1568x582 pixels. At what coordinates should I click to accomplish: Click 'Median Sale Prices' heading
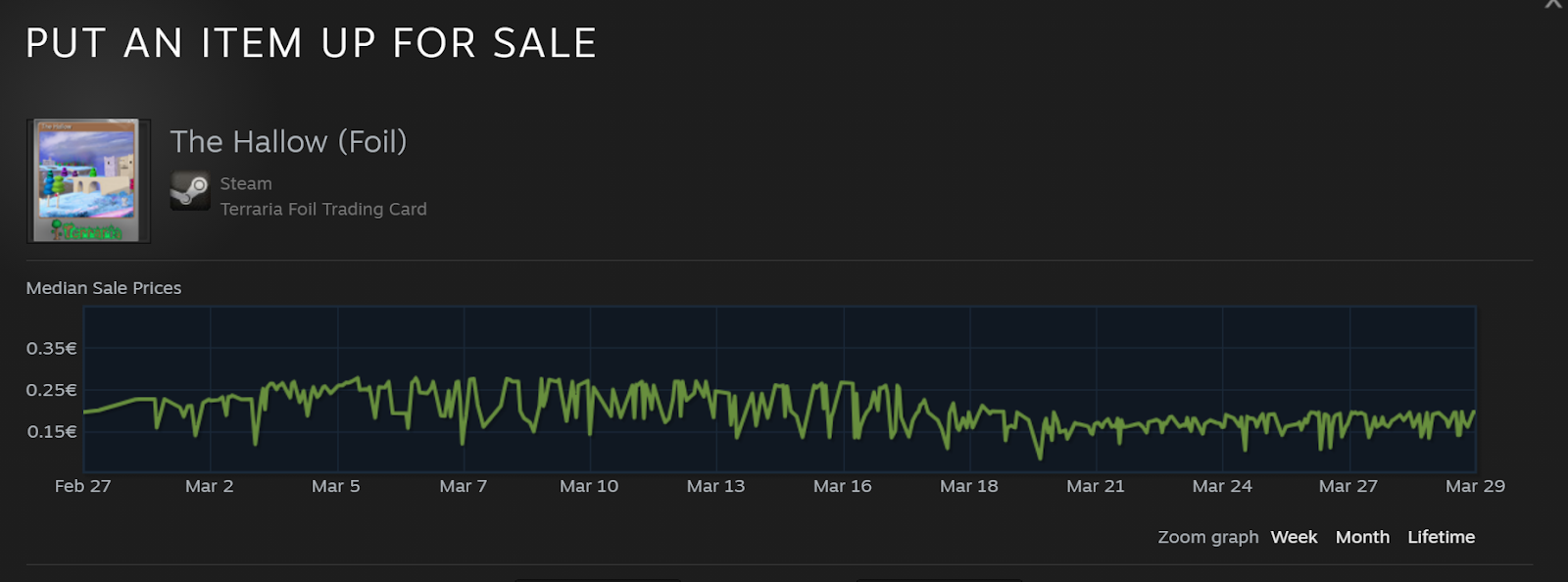click(x=104, y=288)
